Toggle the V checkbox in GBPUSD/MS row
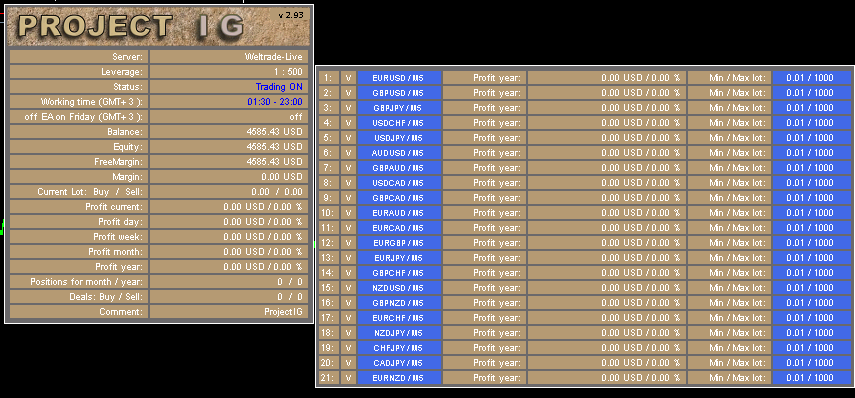Screen dimensions: 855x398 click(348, 93)
